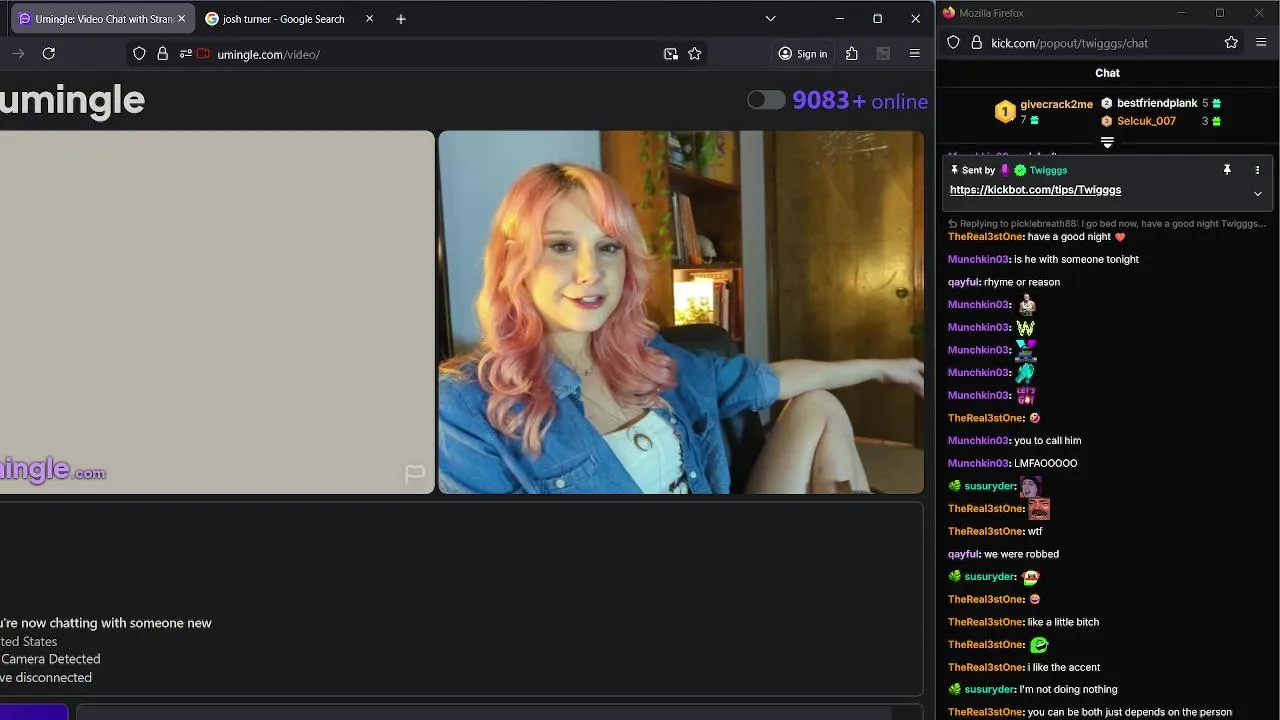Image resolution: width=1280 pixels, height=720 pixels.
Task: Click the 'LMFAOOOOO' chat message
Action: [x=1045, y=463]
